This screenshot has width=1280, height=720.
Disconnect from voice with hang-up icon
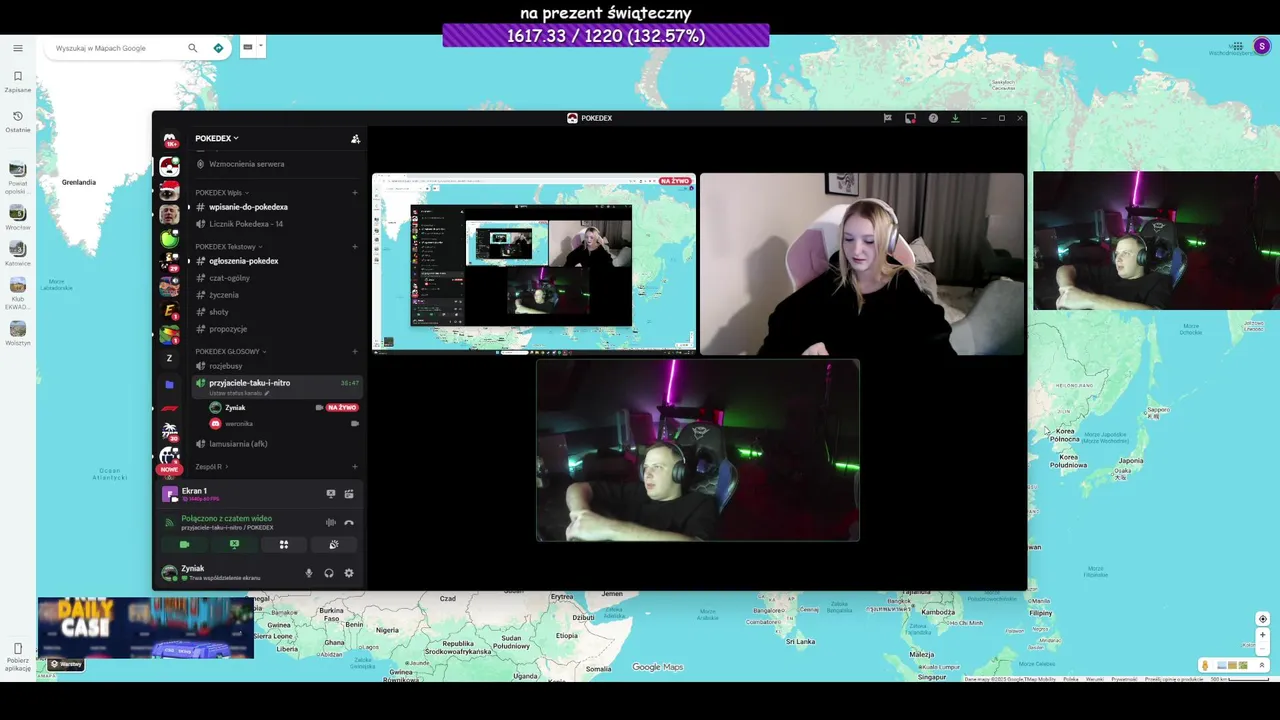[349, 522]
